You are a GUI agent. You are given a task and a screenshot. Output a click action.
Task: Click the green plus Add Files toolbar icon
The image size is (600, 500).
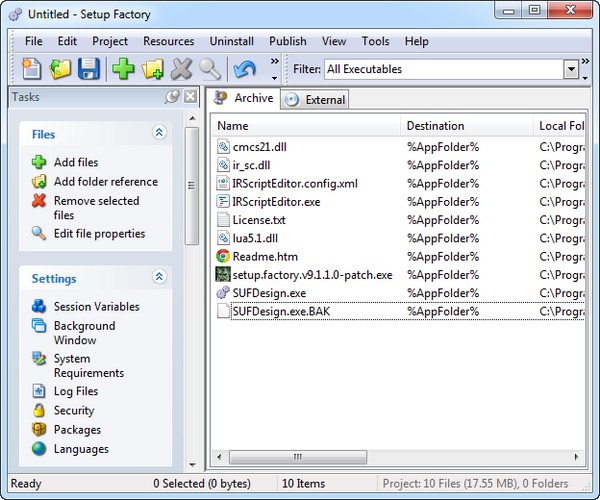[x=123, y=69]
